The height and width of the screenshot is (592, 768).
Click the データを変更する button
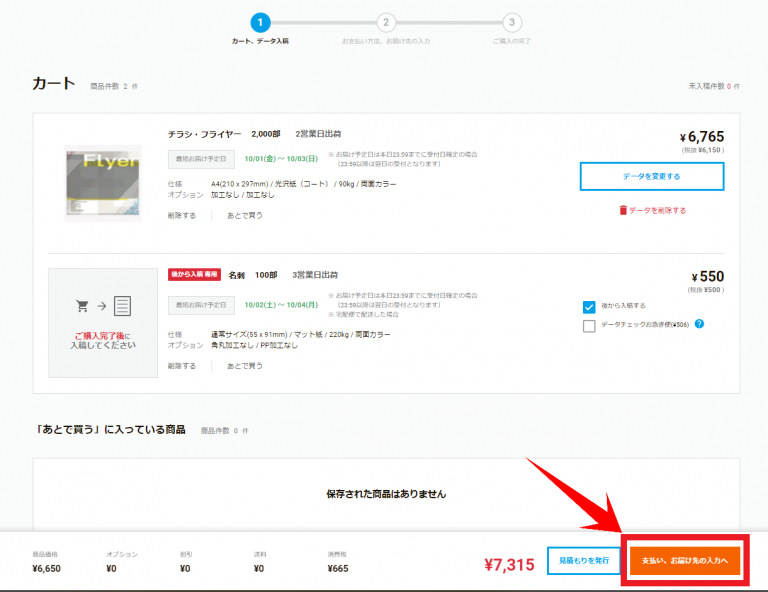tap(652, 177)
